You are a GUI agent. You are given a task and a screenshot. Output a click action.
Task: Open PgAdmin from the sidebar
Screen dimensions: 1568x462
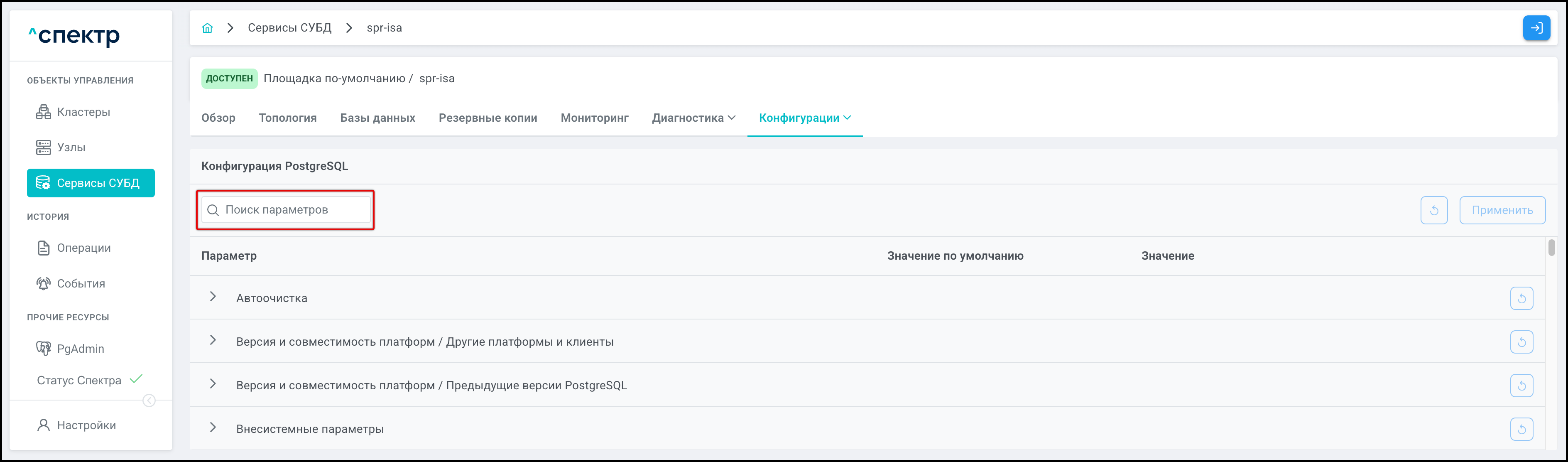pyautogui.click(x=80, y=349)
